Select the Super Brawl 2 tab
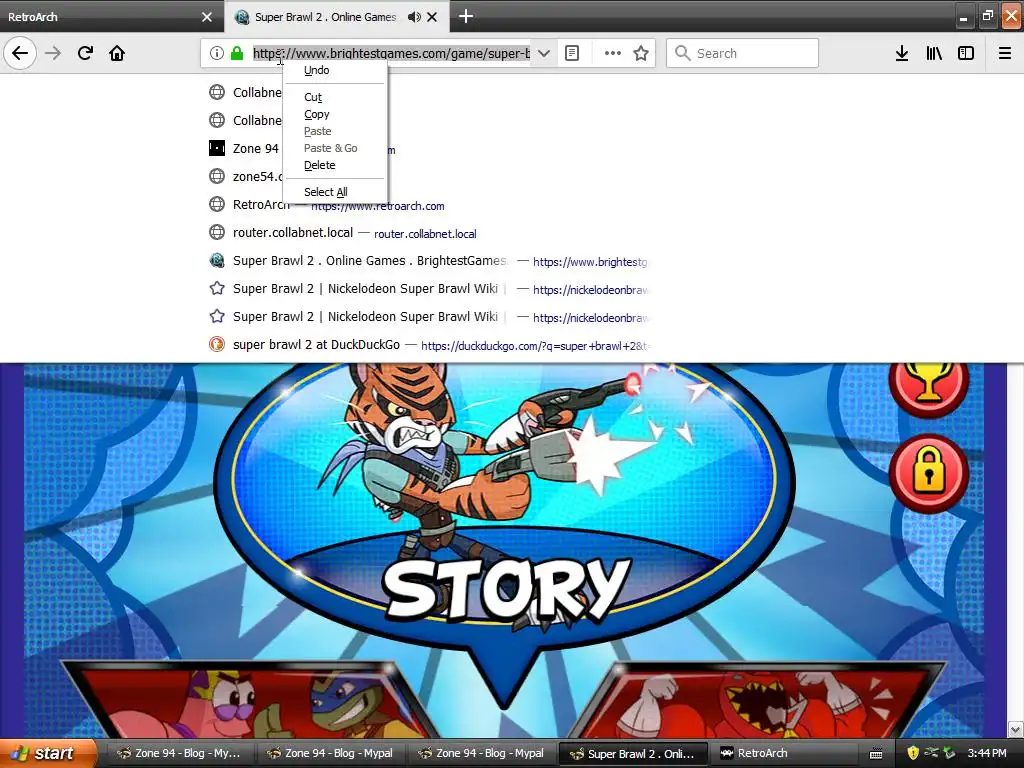 coord(325,17)
